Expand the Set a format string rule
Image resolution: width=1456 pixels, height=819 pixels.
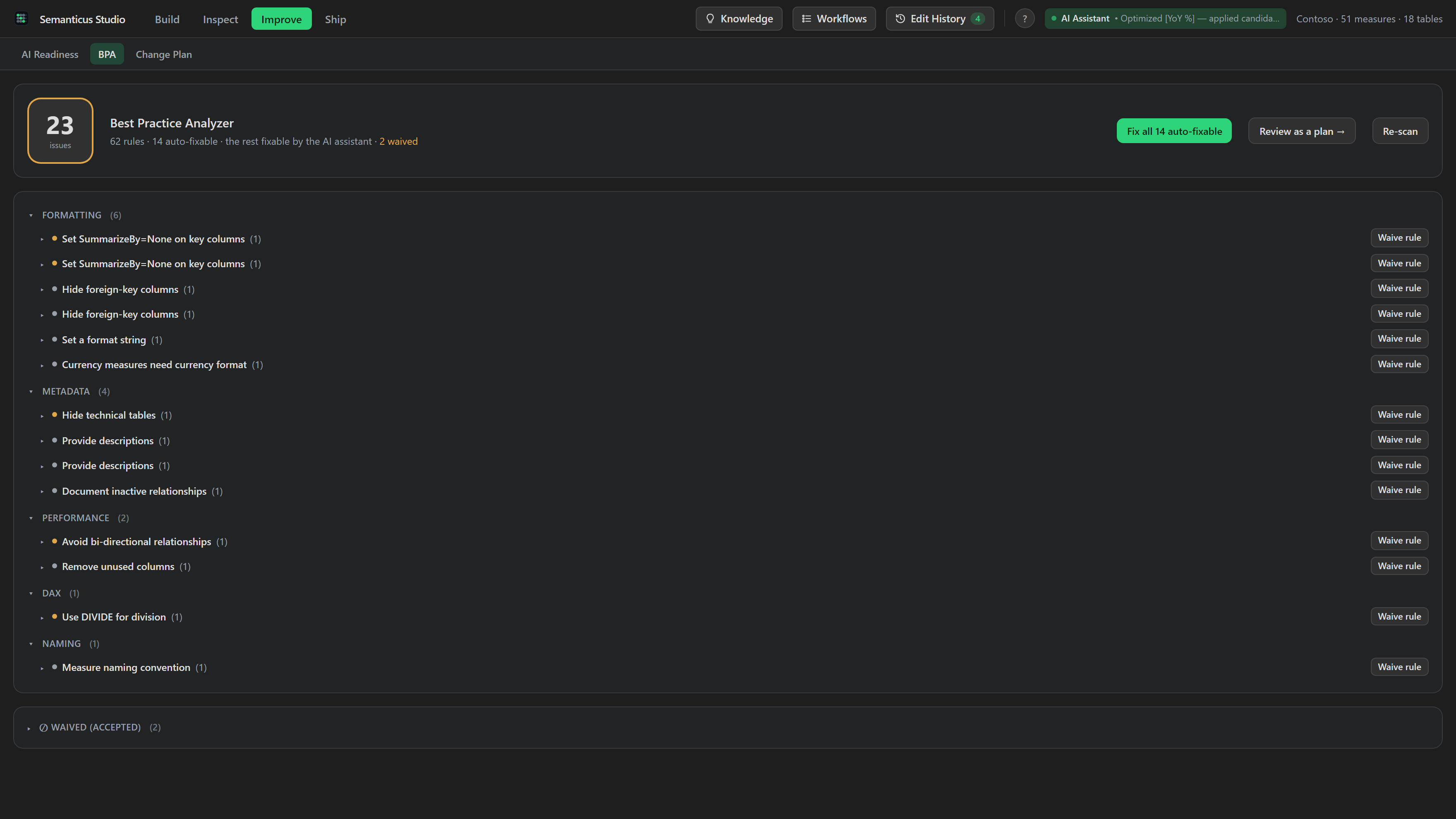42,340
